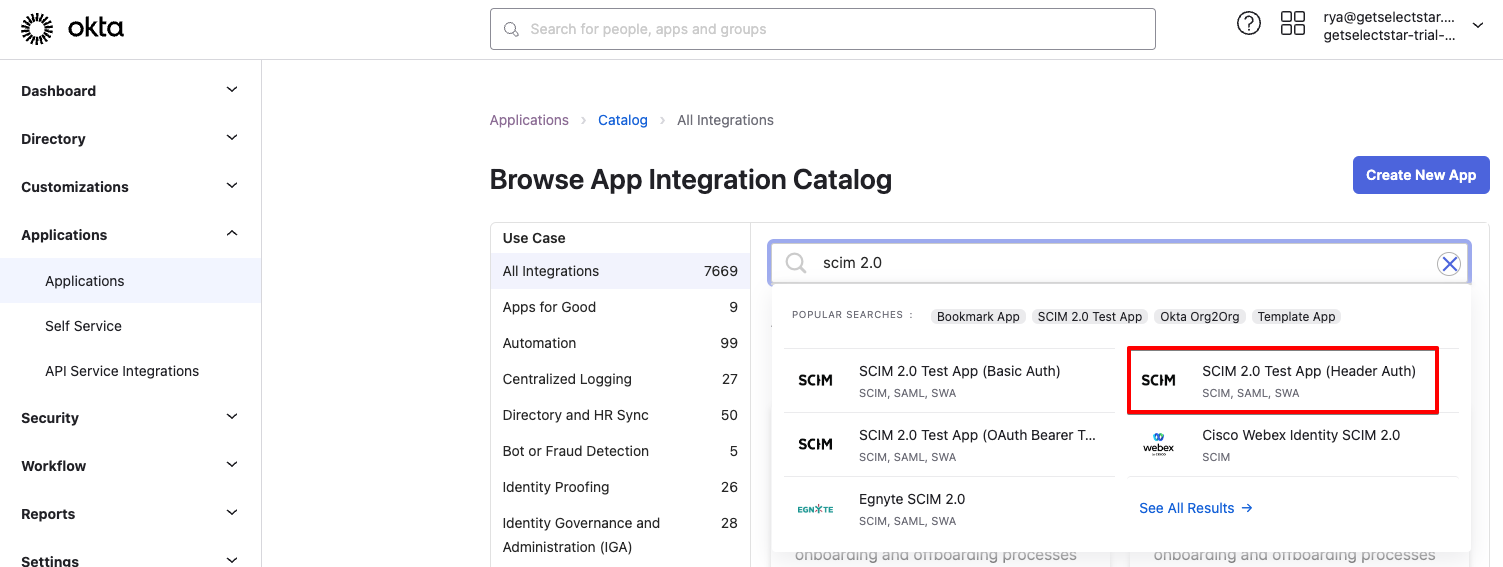
Task: Click the Cisco Webex logo icon
Action: [1158, 445]
